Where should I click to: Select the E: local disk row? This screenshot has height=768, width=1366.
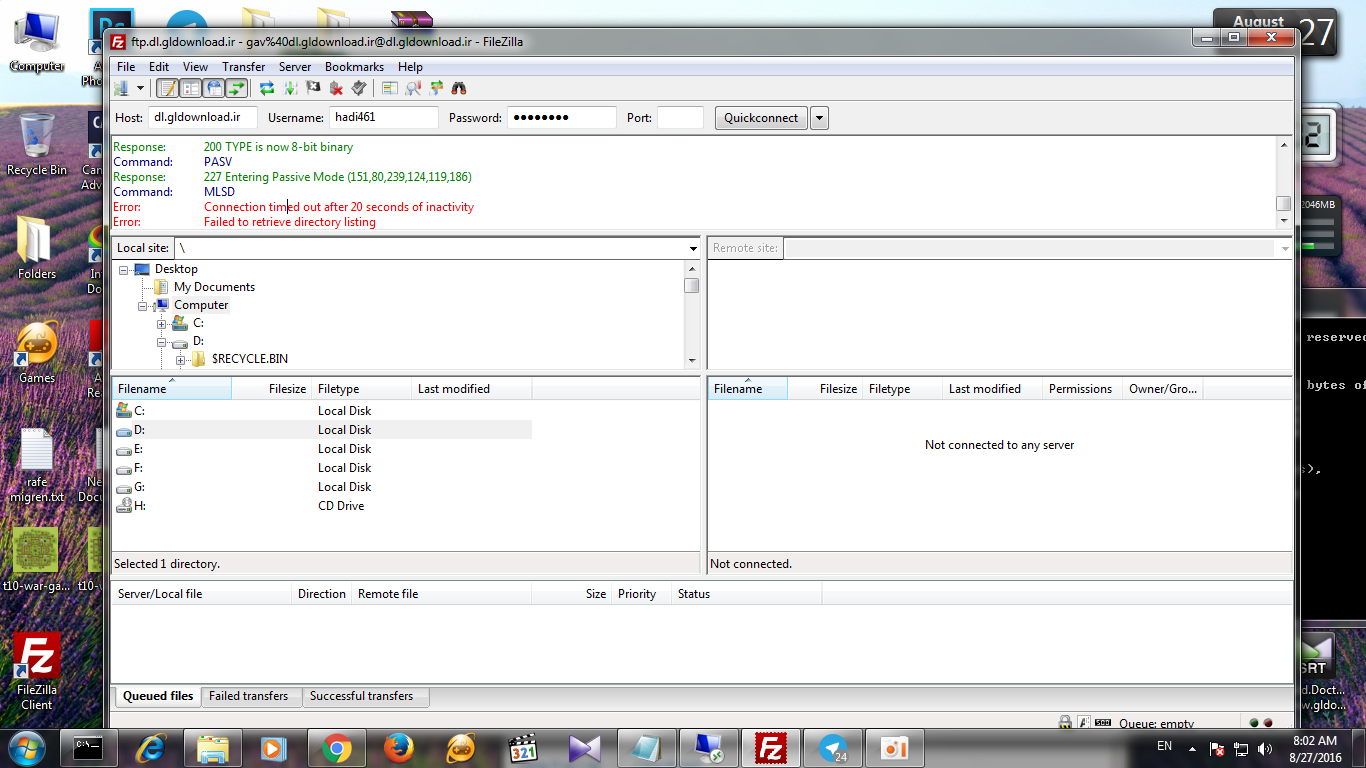322,449
